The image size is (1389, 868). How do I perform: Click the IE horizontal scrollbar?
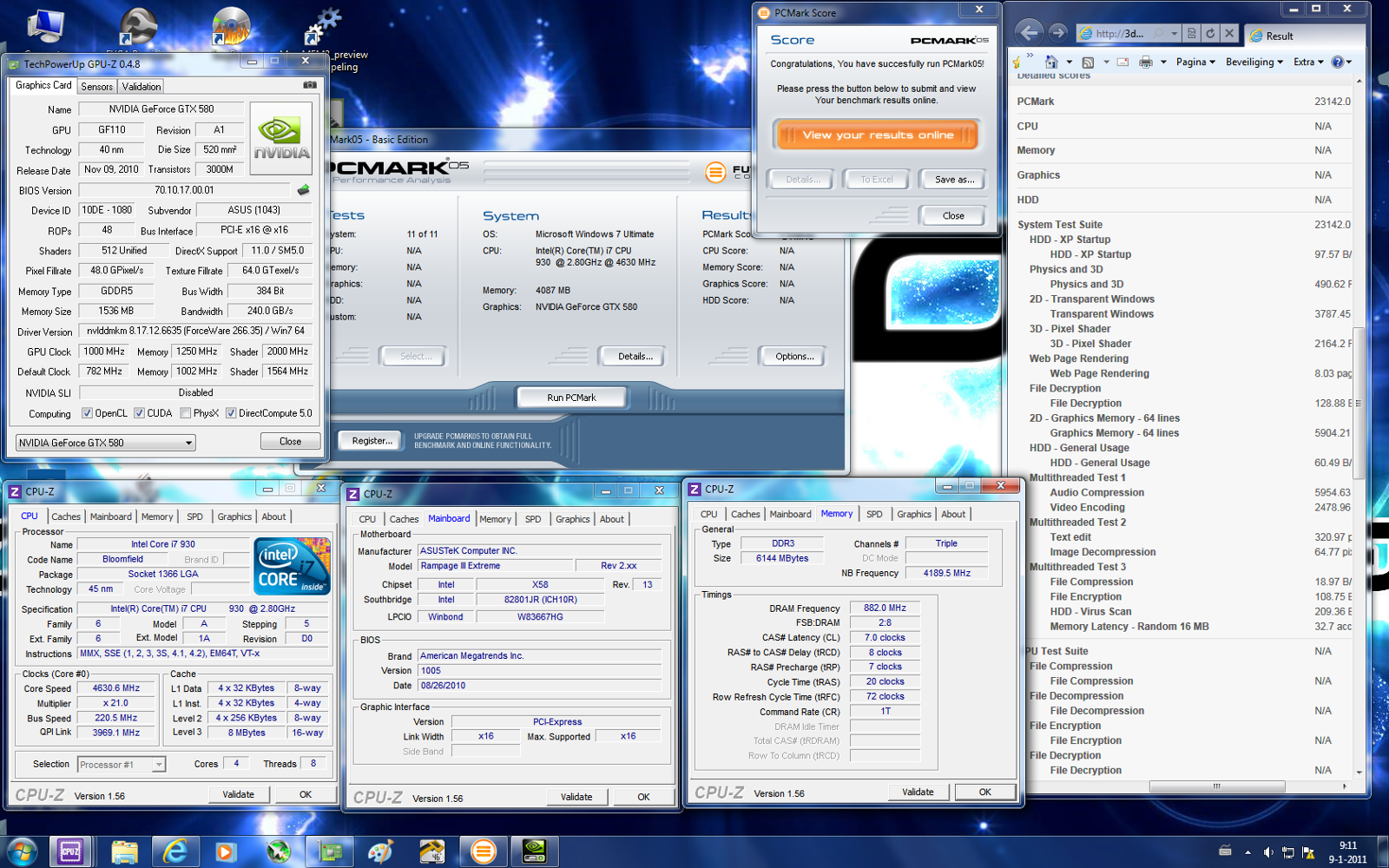1215,786
